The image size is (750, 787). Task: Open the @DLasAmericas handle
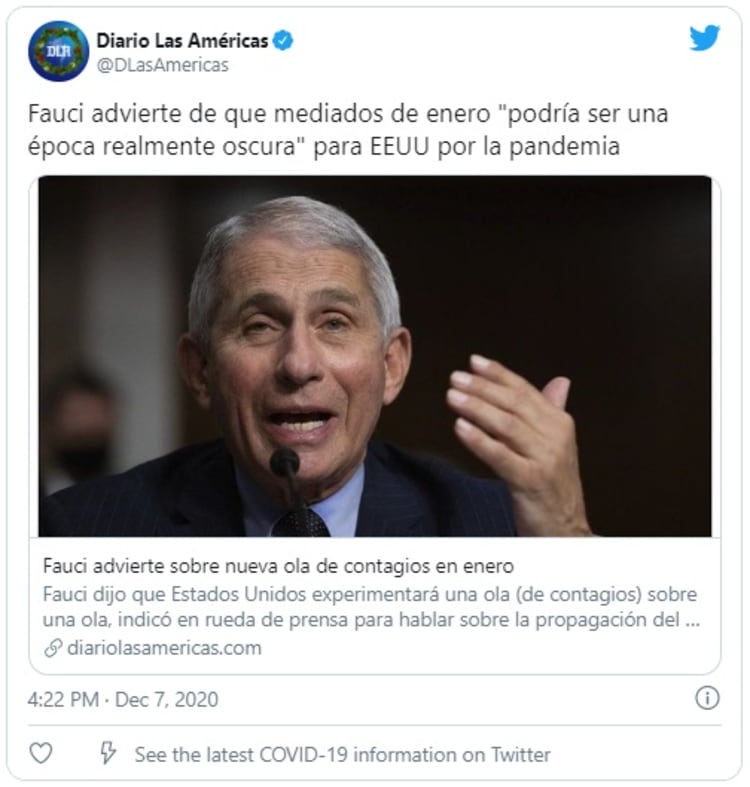click(162, 65)
